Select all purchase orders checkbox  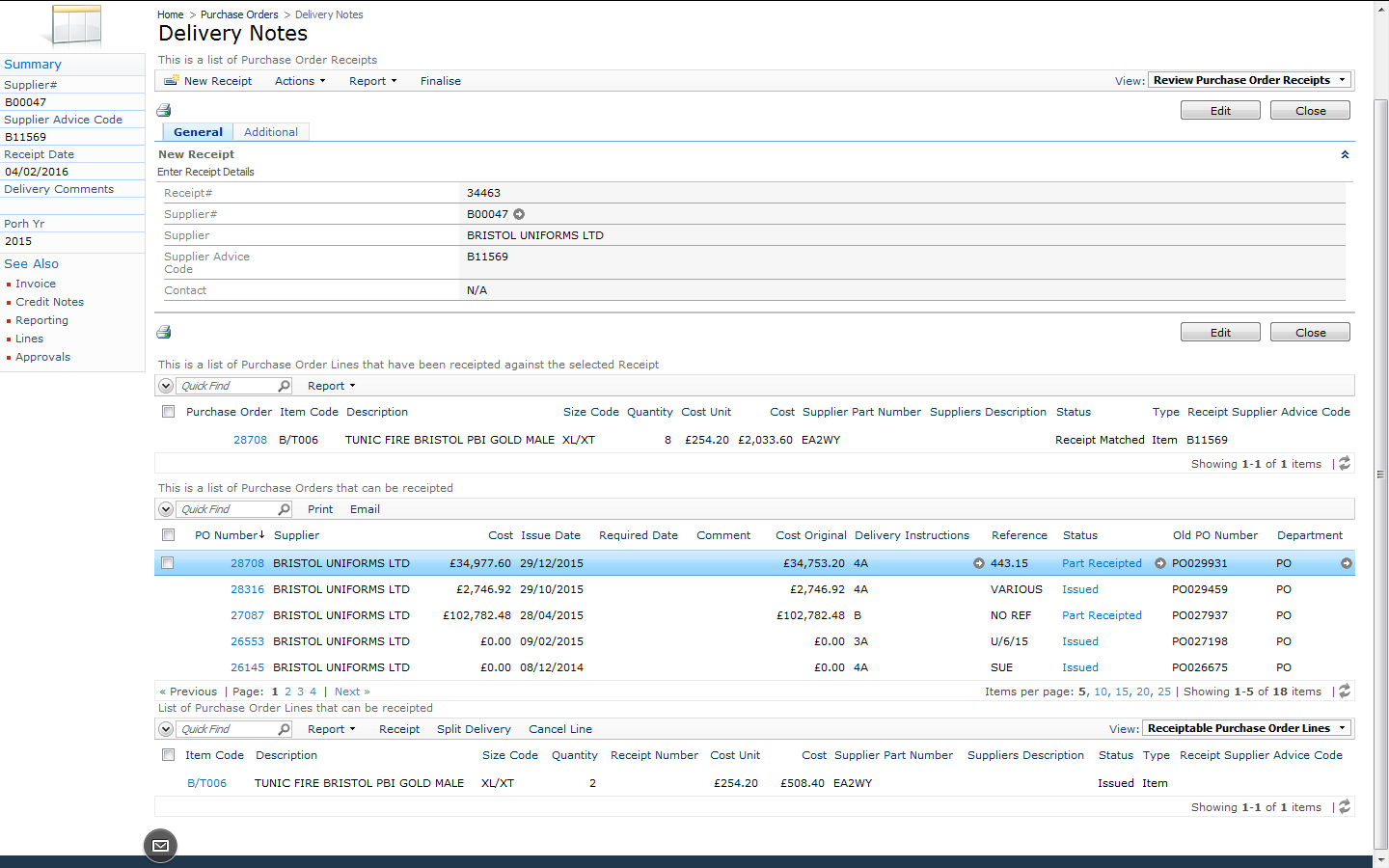(169, 535)
